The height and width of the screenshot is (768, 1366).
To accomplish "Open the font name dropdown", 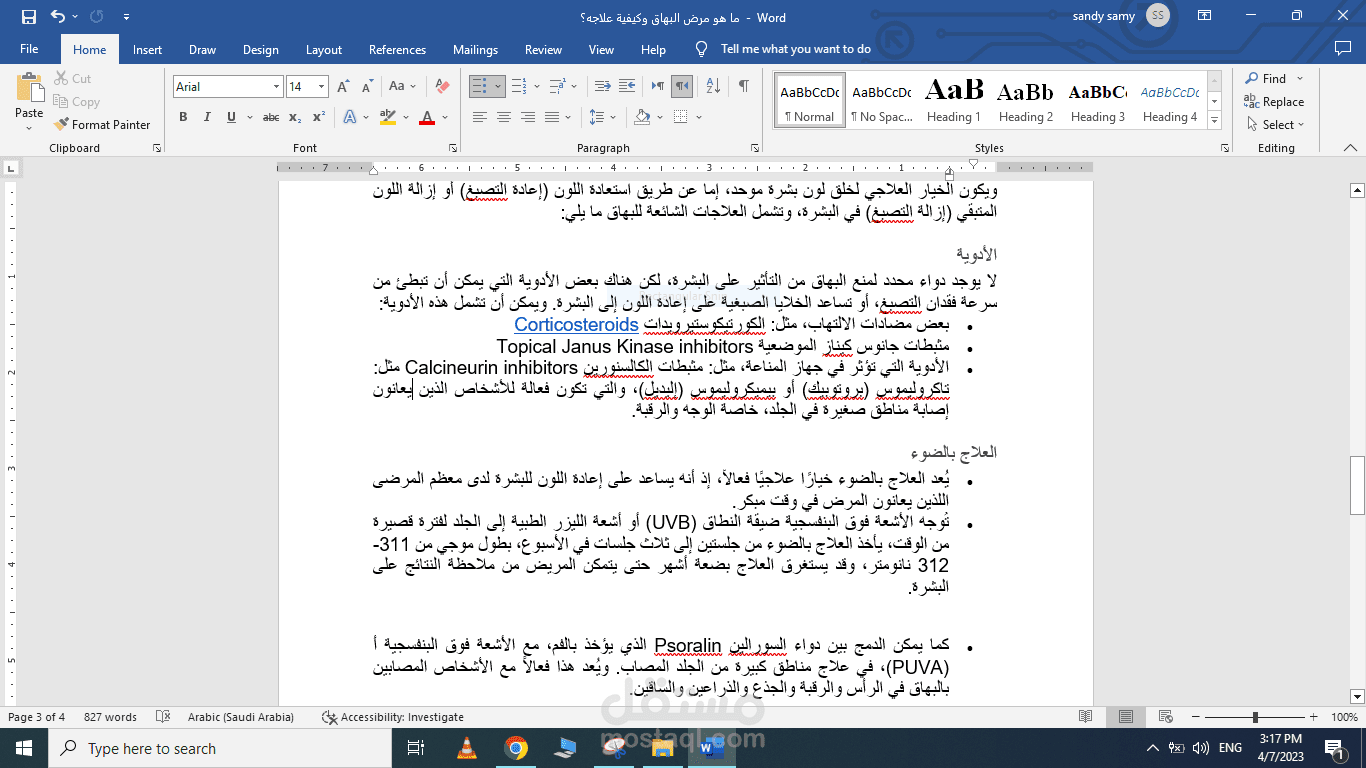I will 276,87.
